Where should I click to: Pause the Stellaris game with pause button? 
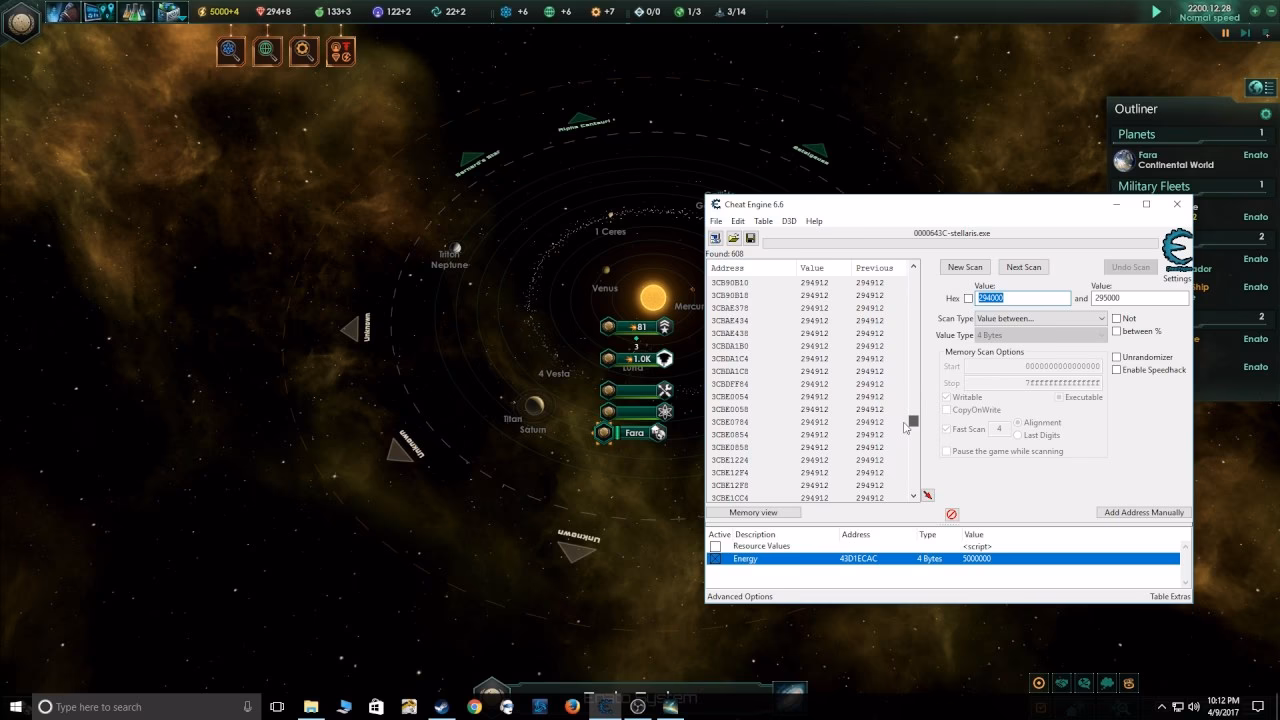click(x=1225, y=33)
